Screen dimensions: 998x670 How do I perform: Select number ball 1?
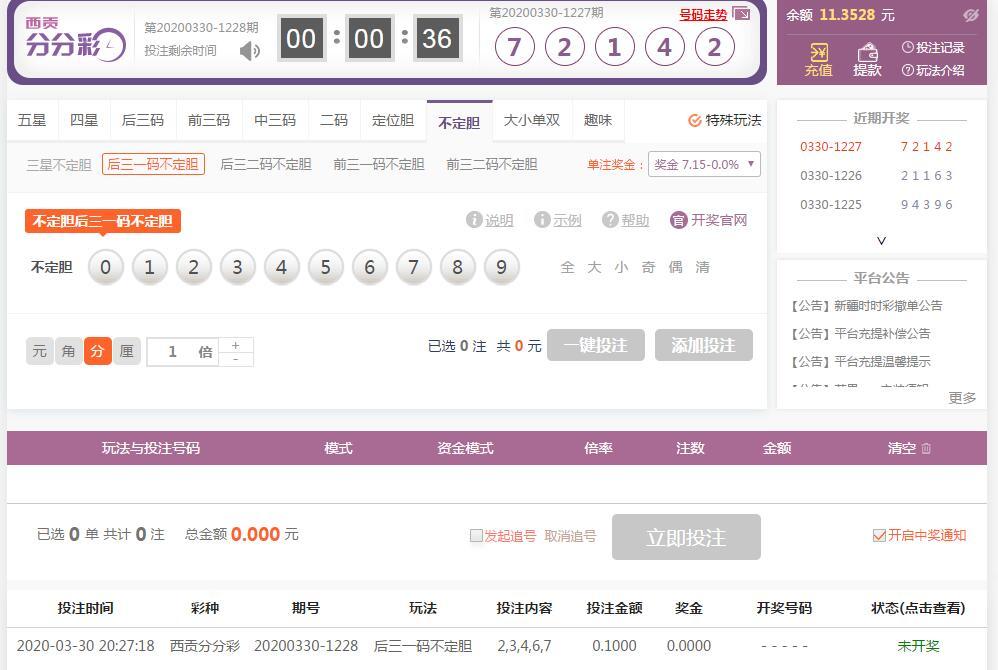150,267
